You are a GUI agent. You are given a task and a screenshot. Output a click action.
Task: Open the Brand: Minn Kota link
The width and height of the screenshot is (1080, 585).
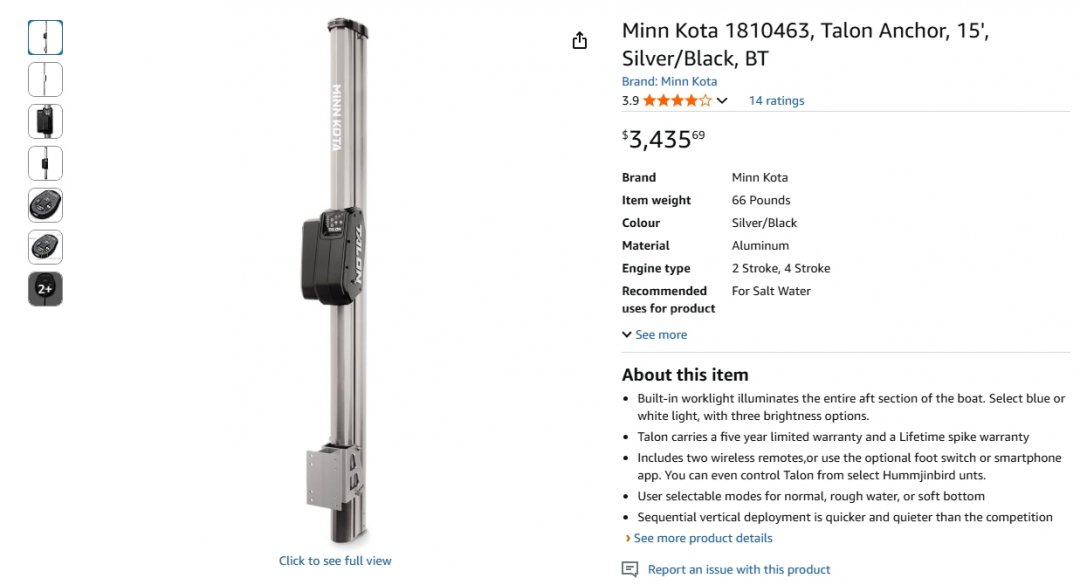tap(669, 82)
